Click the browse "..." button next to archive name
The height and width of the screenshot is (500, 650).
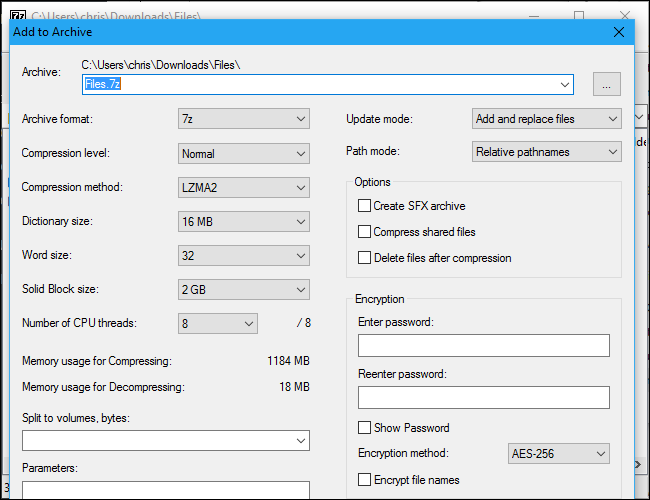click(x=607, y=85)
